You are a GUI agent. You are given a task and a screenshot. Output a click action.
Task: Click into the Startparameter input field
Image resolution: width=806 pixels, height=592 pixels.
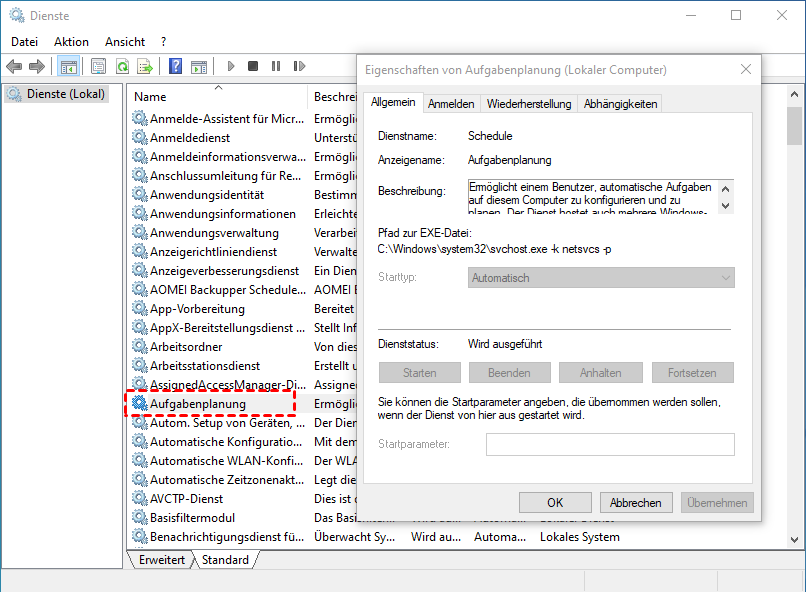pos(610,445)
